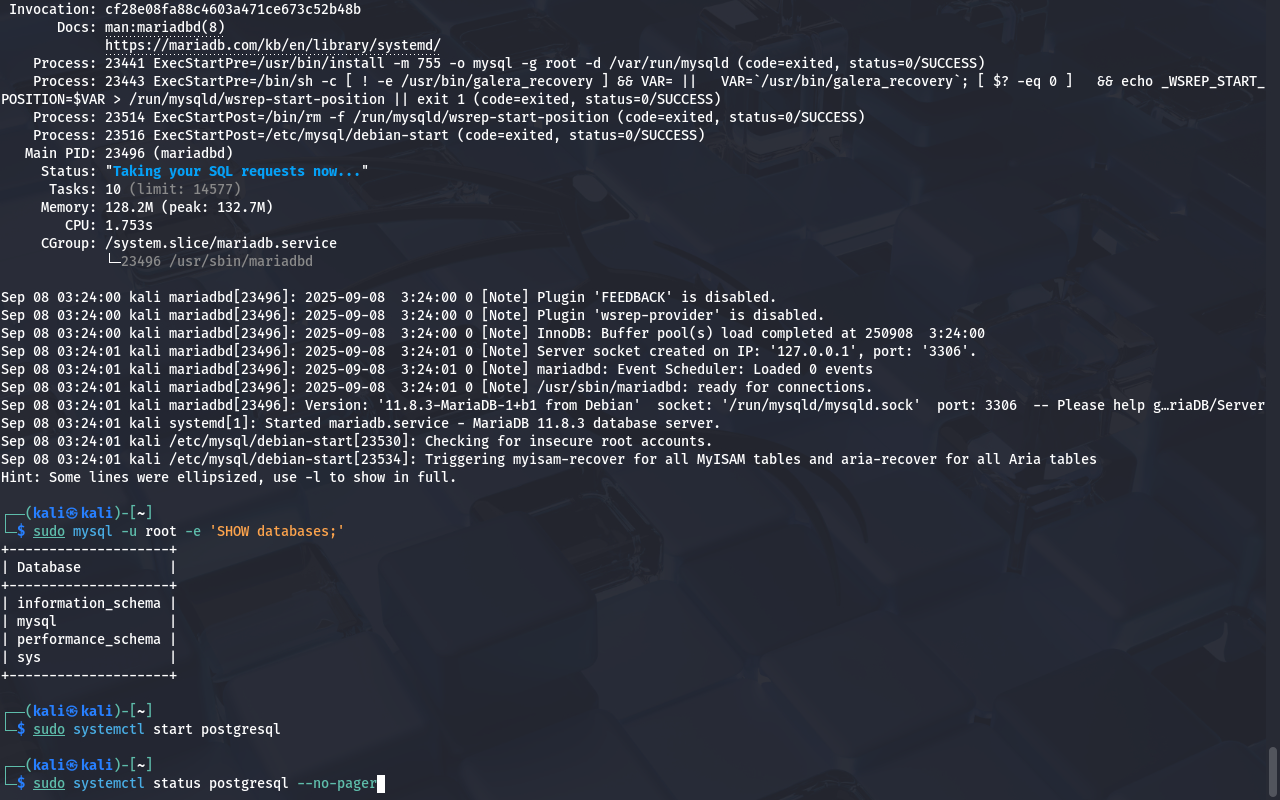Click the Memory 128.2M (peak: 132.7M) value
Viewport: 1280px width, 800px height.
[189, 207]
